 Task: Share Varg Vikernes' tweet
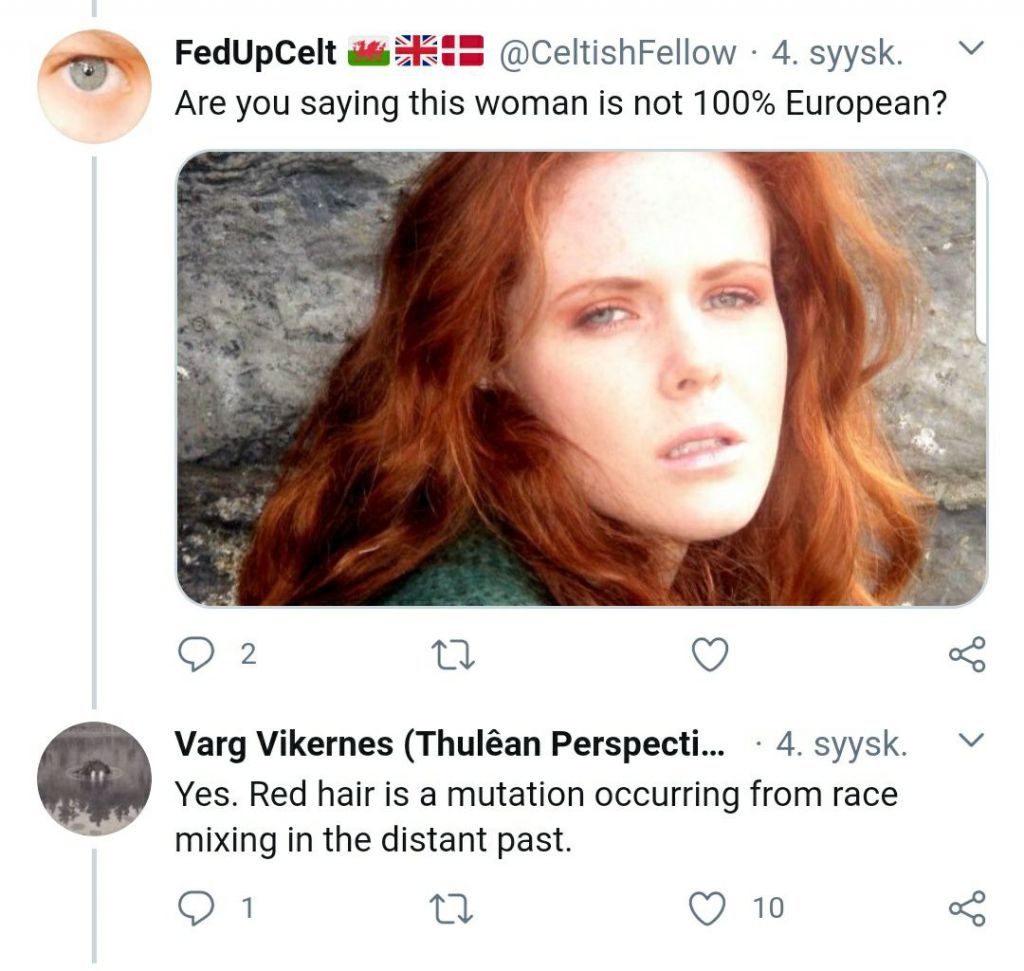pos(967,907)
